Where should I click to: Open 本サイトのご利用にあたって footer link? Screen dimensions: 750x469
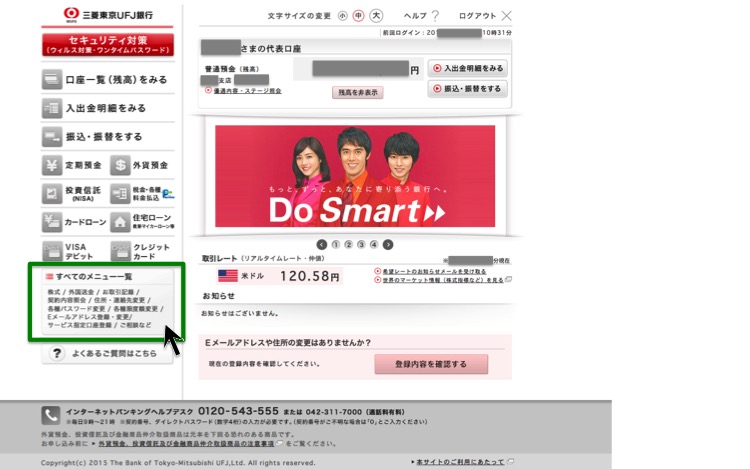[x=460, y=462]
